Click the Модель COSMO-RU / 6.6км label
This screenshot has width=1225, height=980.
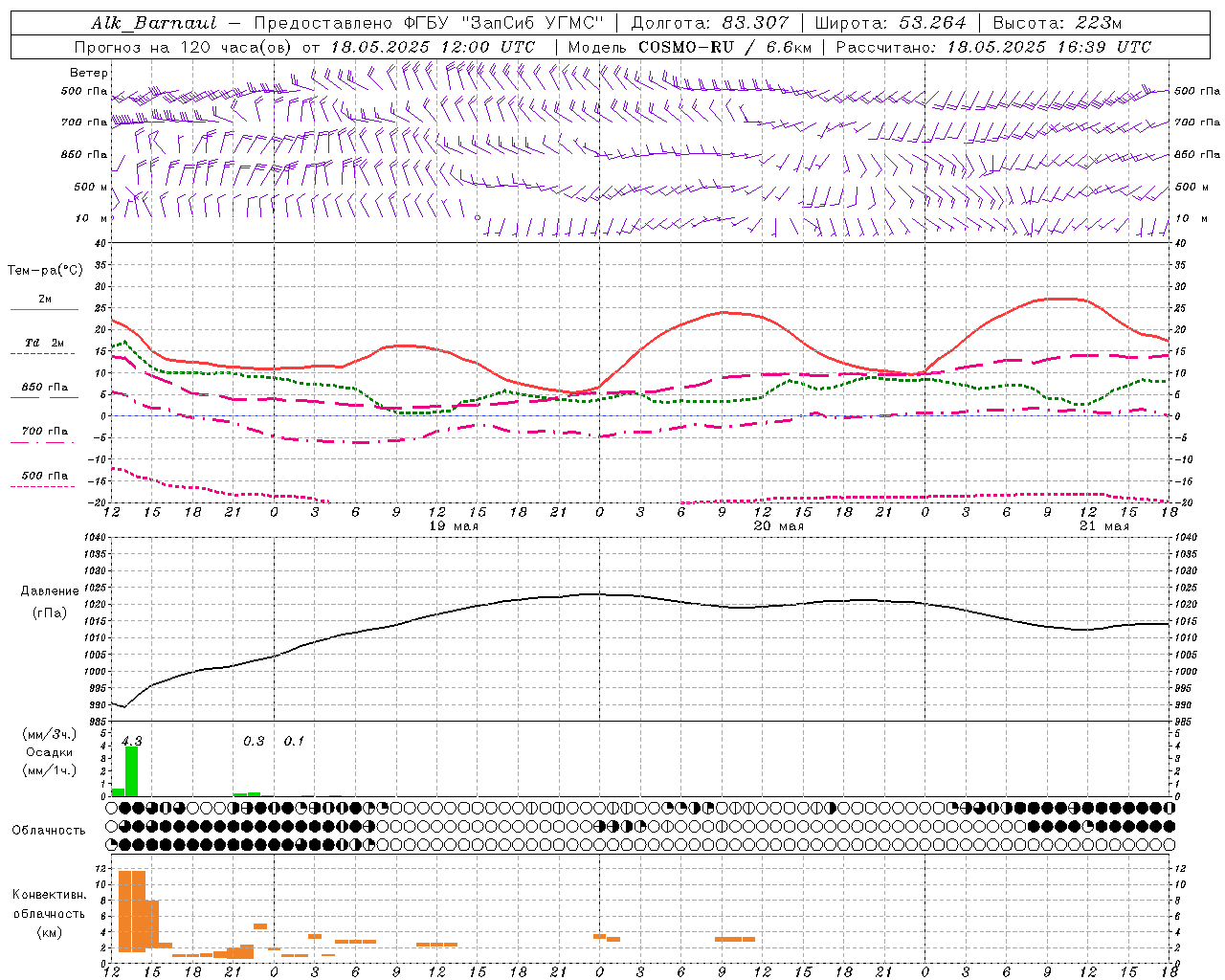[690, 47]
